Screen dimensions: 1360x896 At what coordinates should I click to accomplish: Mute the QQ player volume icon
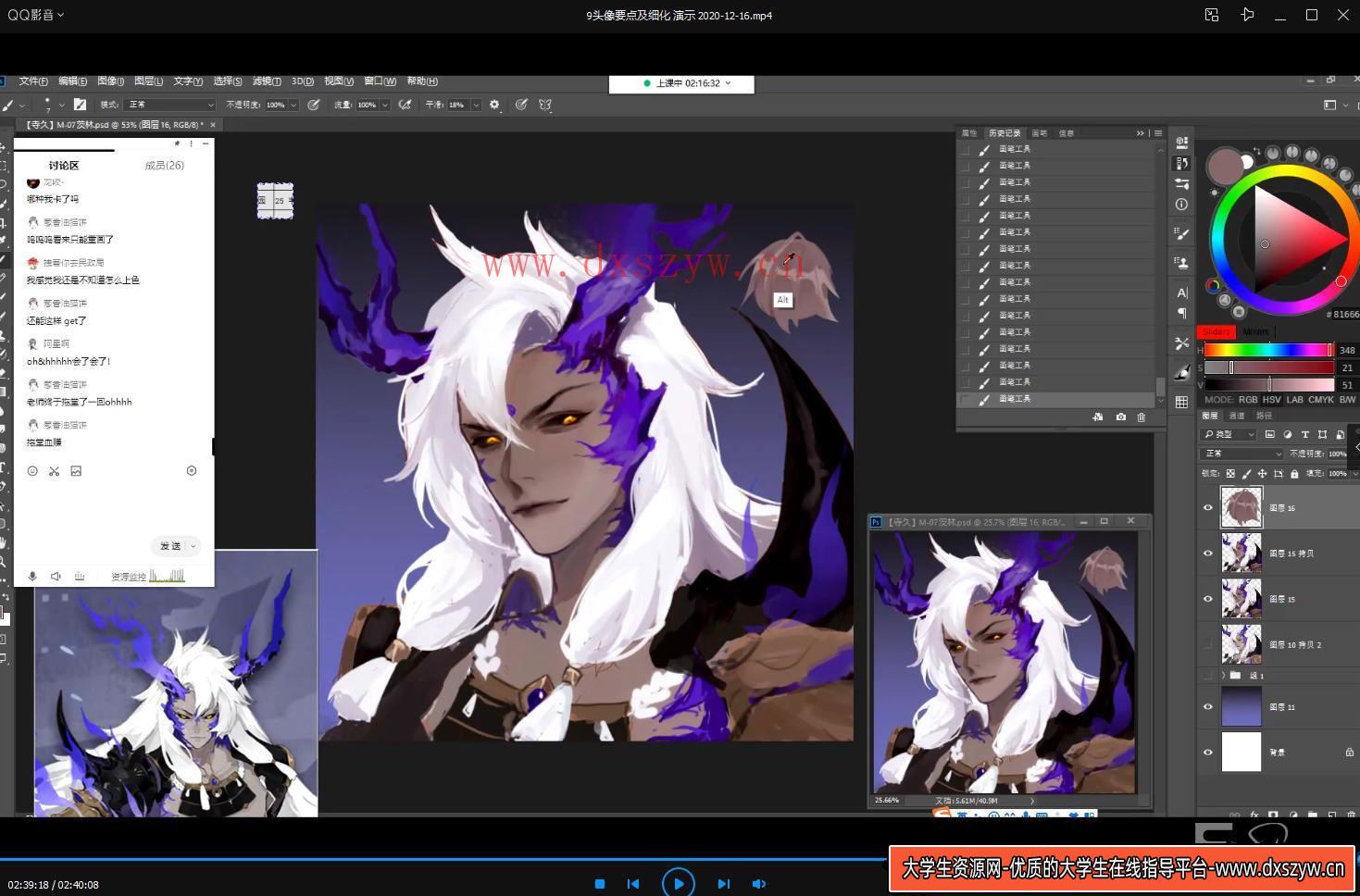coord(759,884)
